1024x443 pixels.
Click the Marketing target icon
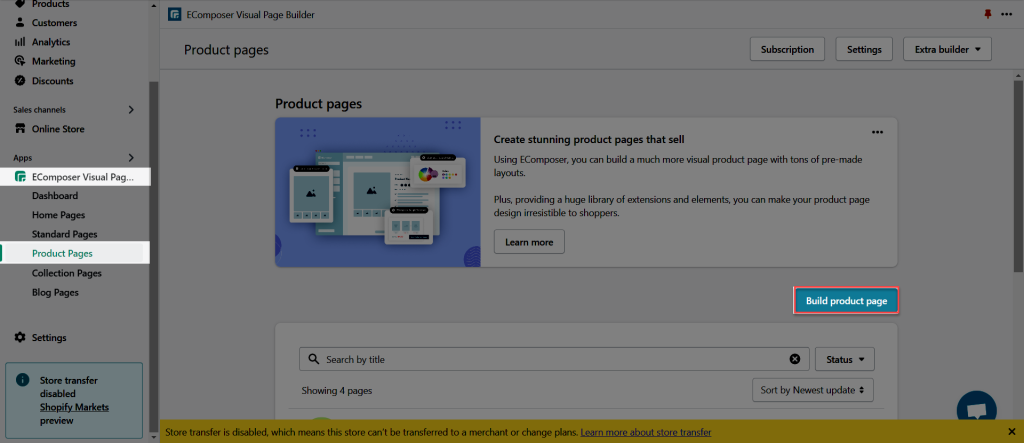pyautogui.click(x=20, y=61)
